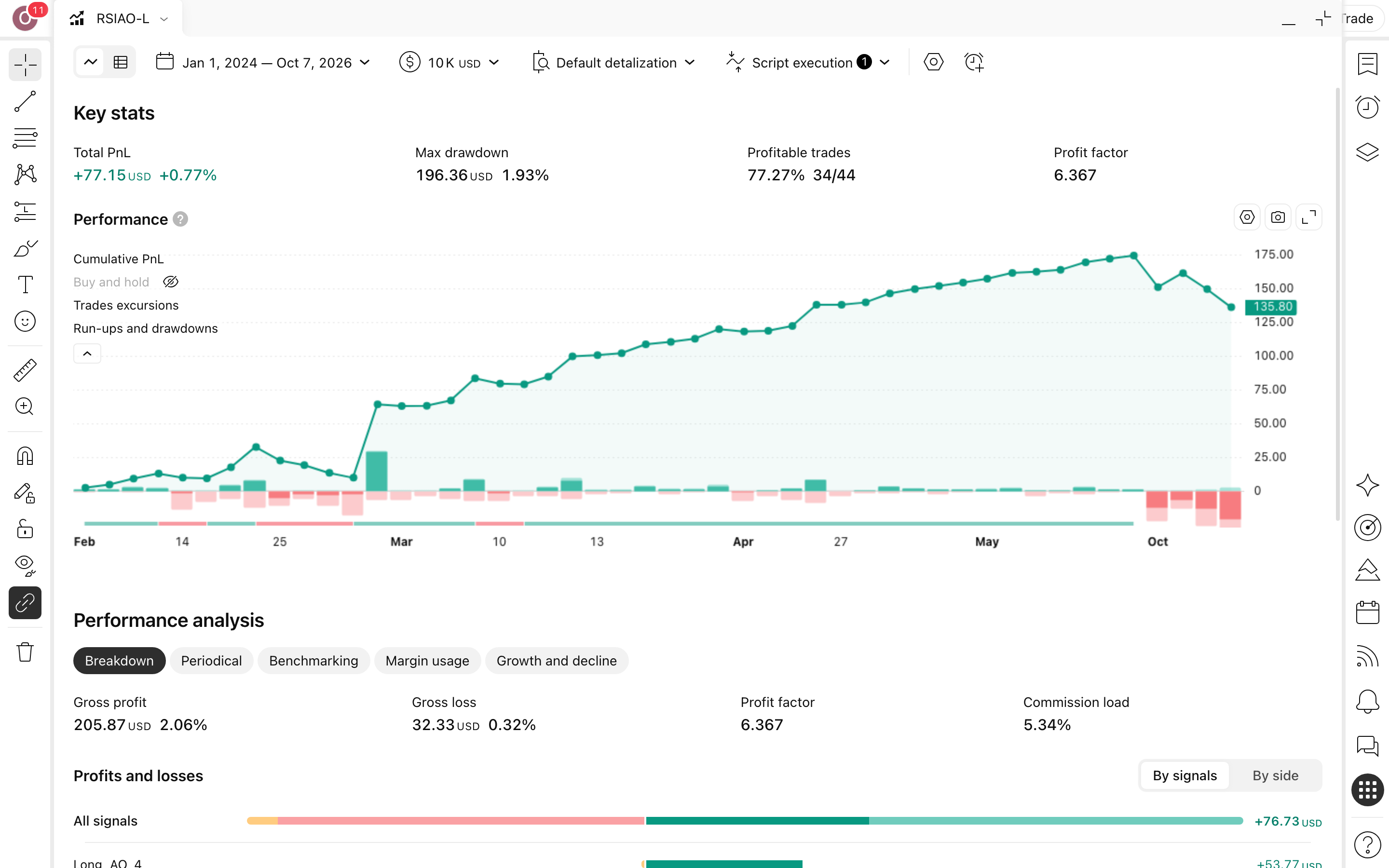The width and height of the screenshot is (1389, 868).
Task: Open Growth and decline tab
Action: pyautogui.click(x=557, y=661)
